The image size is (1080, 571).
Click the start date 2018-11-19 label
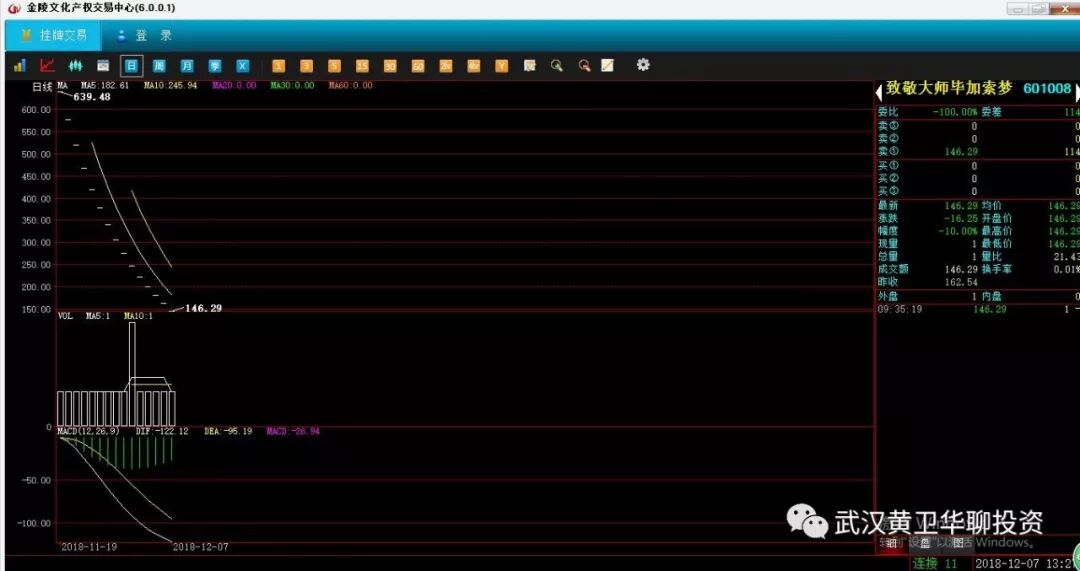click(89, 547)
